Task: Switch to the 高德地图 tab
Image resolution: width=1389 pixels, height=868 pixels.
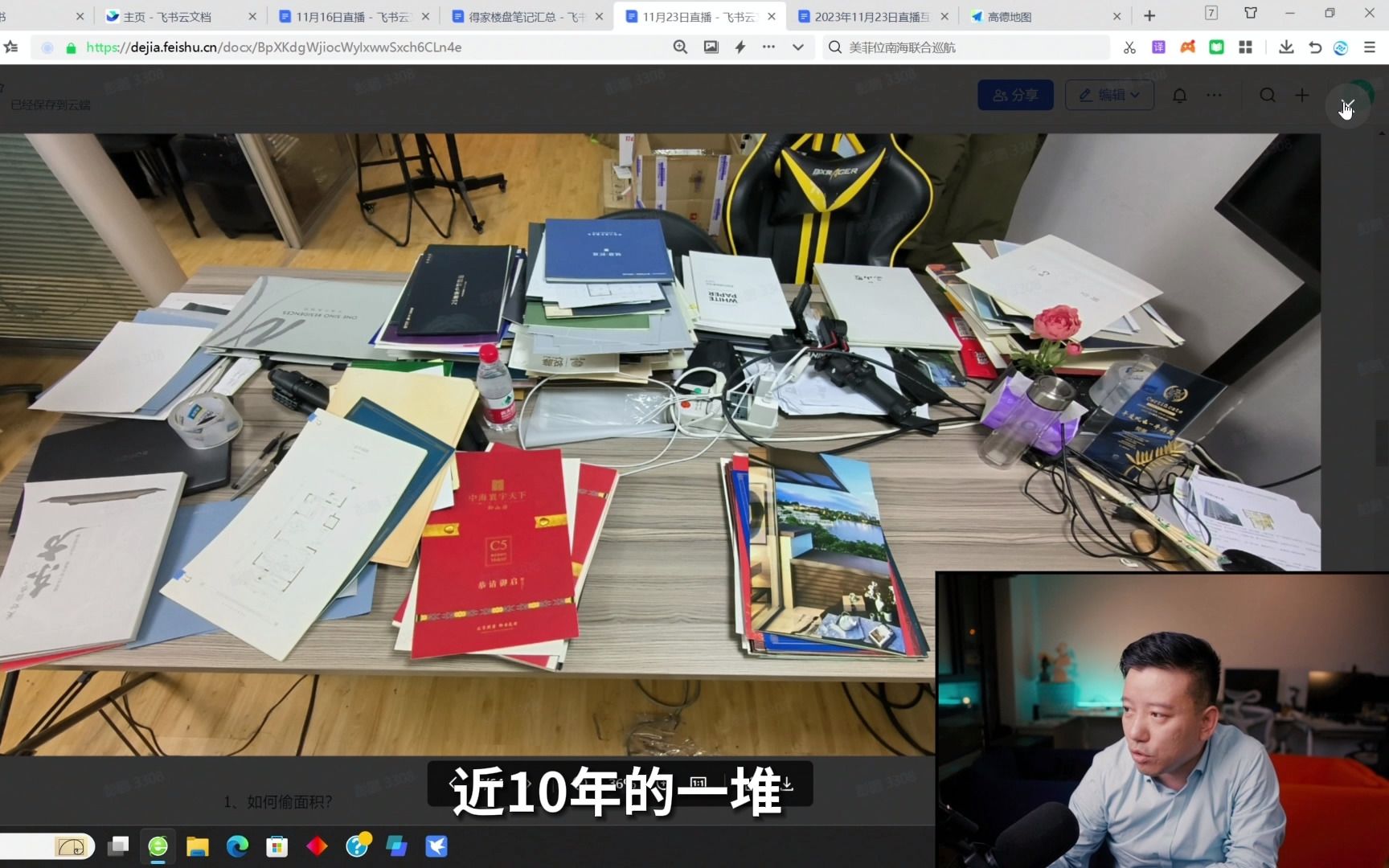Action: (1043, 16)
